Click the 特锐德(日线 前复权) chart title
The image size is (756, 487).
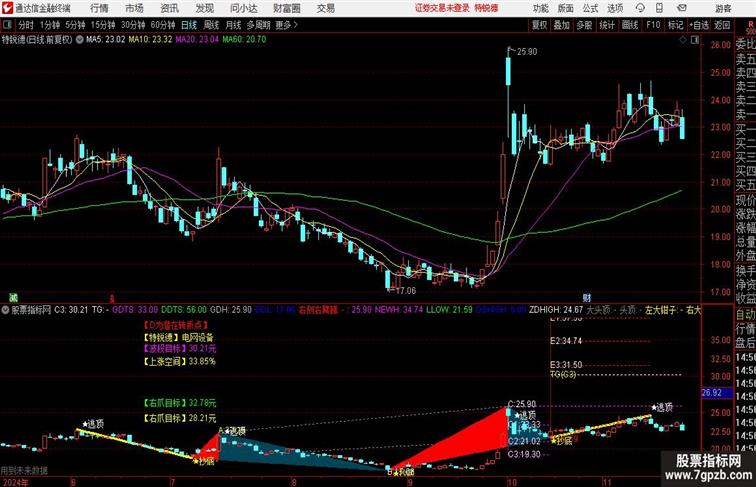tap(37, 40)
